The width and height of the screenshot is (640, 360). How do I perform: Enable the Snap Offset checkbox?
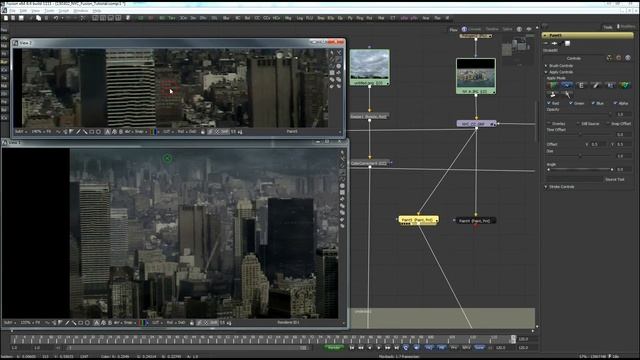[x=608, y=123]
